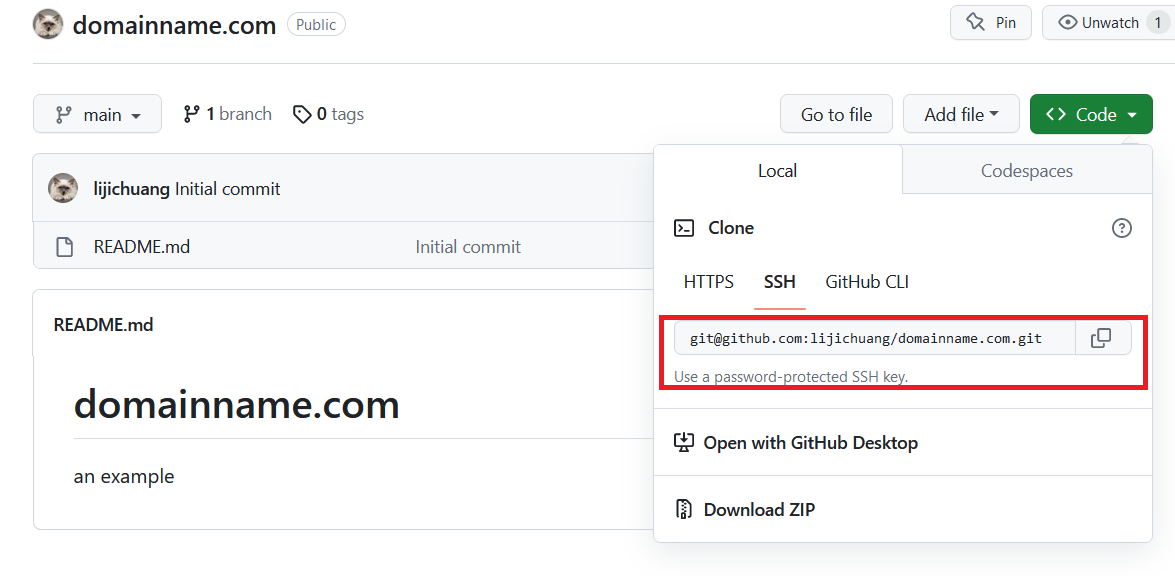The image size is (1175, 576).
Task: Click the branch icon beside 1 branch
Action: click(191, 115)
